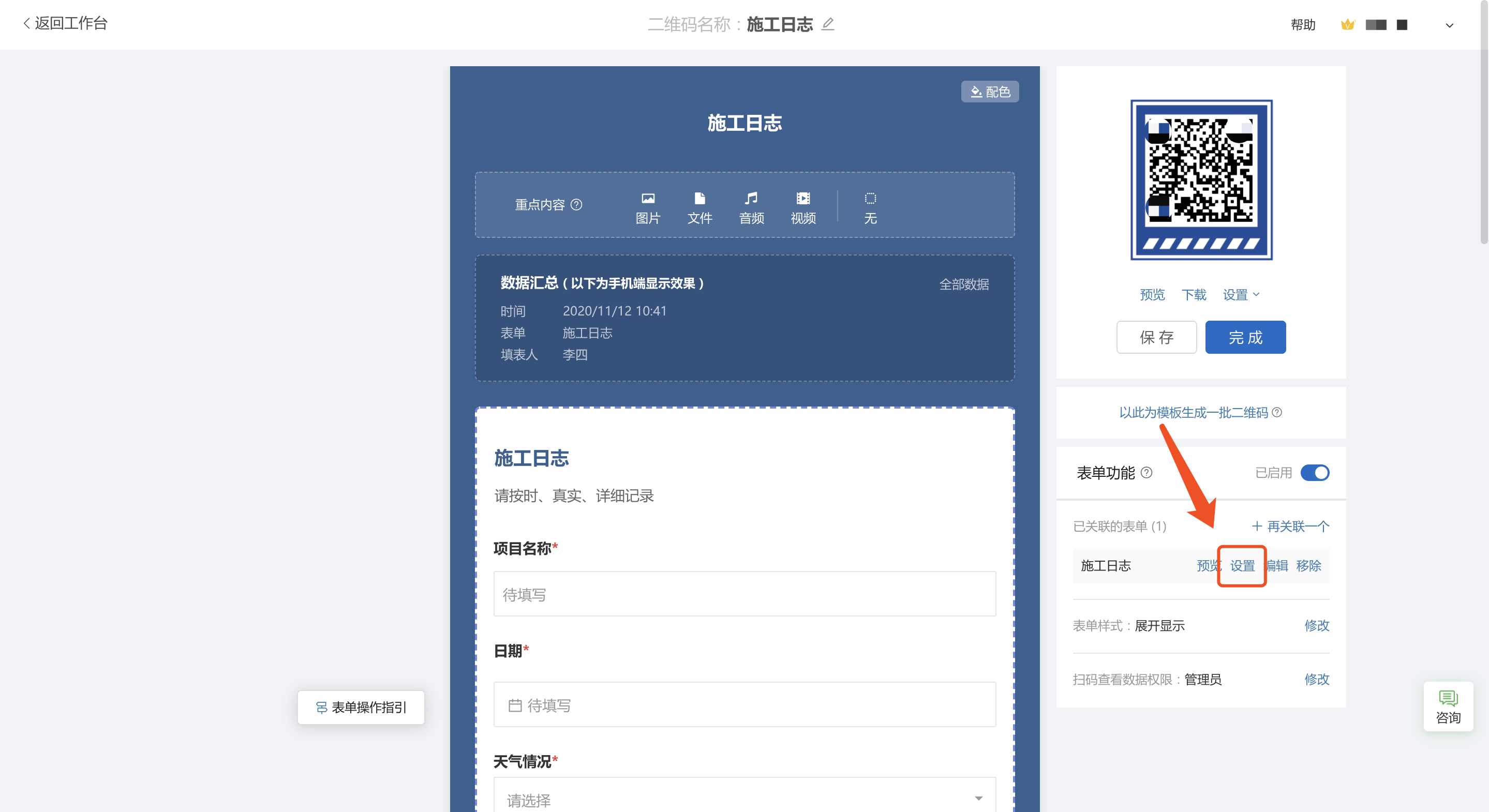View 全部数据 in data summary
Screen dimensions: 1489x812
963,284
